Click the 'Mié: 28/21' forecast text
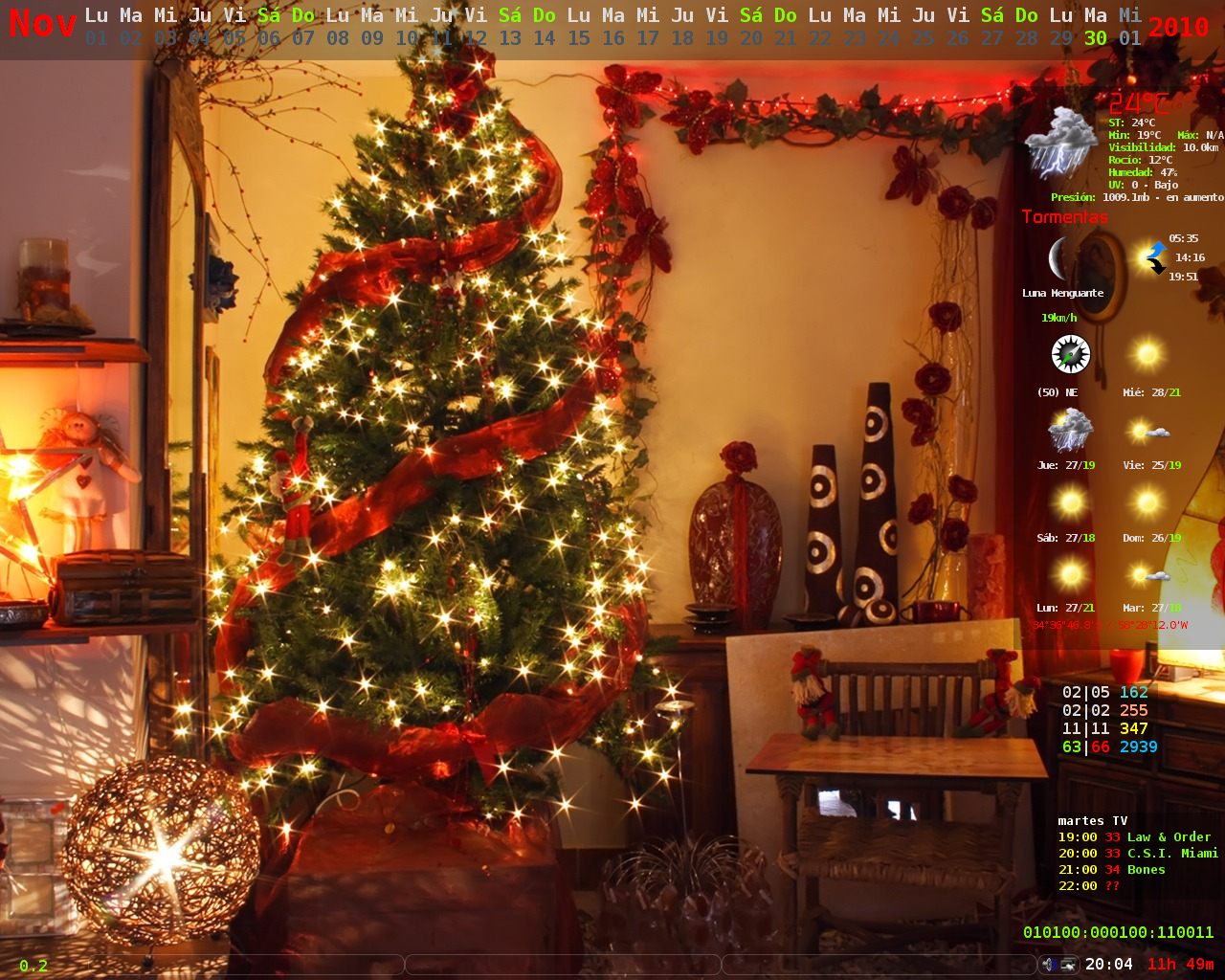Image resolution: width=1225 pixels, height=980 pixels. (1151, 392)
